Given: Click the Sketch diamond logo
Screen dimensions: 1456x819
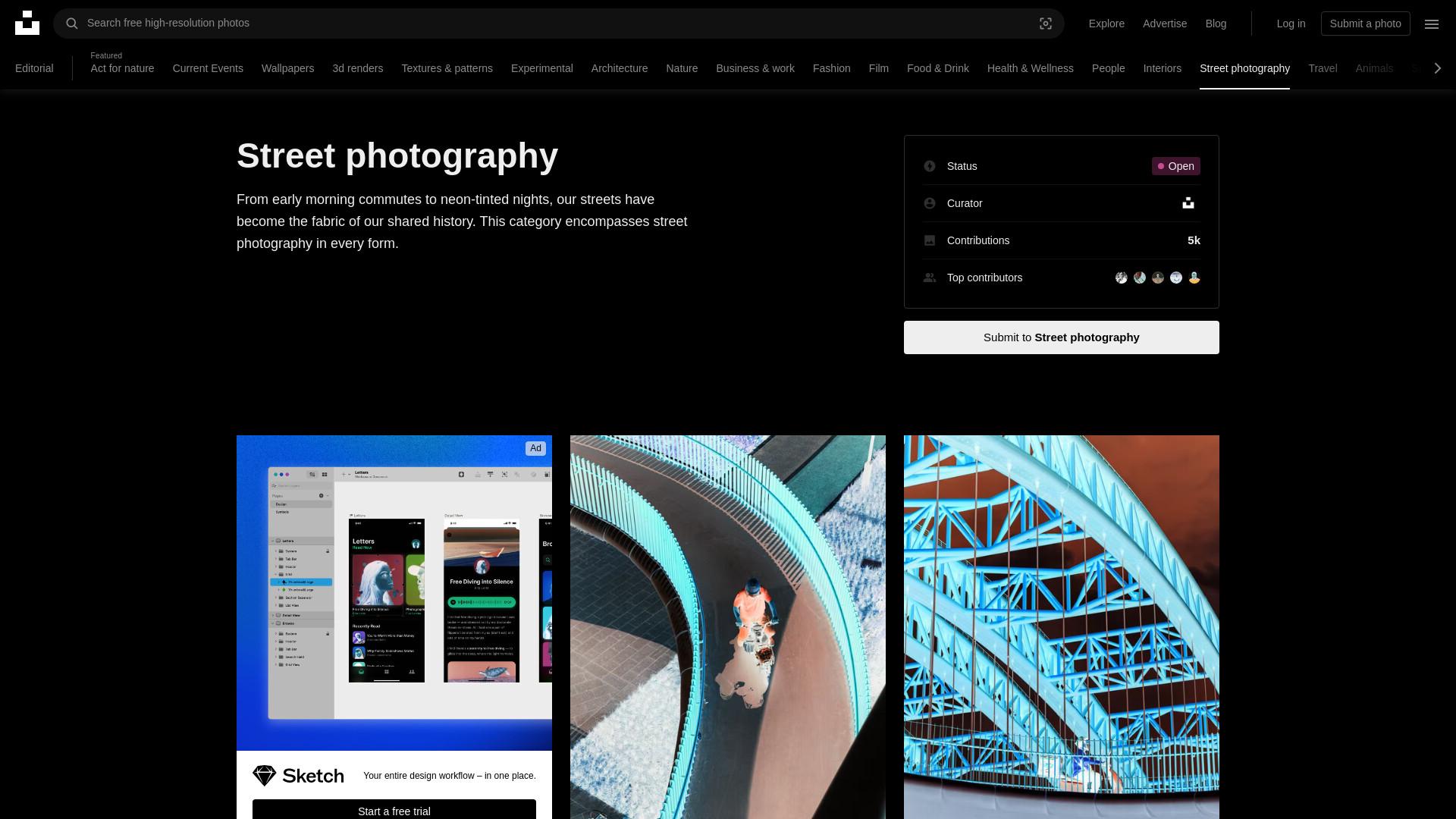Looking at the screenshot, I should (264, 775).
